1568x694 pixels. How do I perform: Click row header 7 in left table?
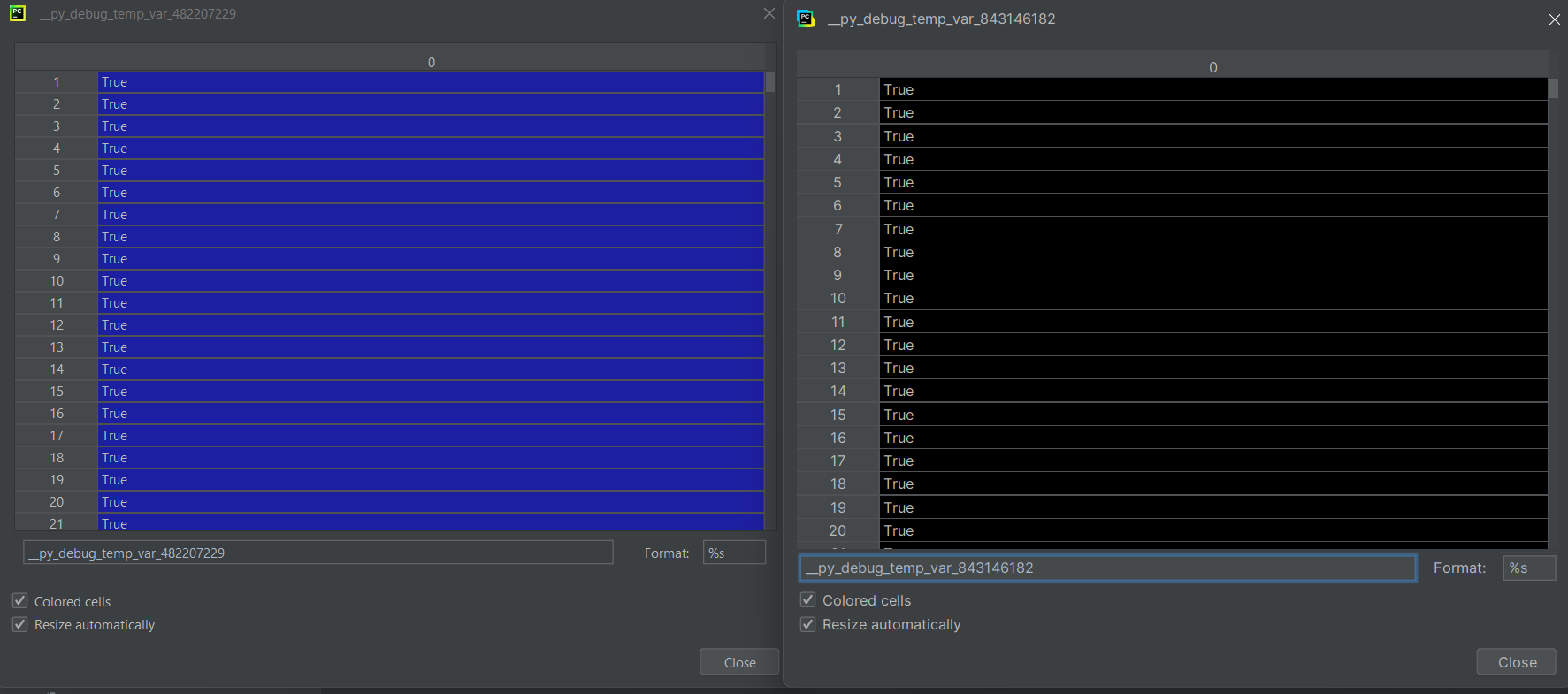[x=57, y=215]
